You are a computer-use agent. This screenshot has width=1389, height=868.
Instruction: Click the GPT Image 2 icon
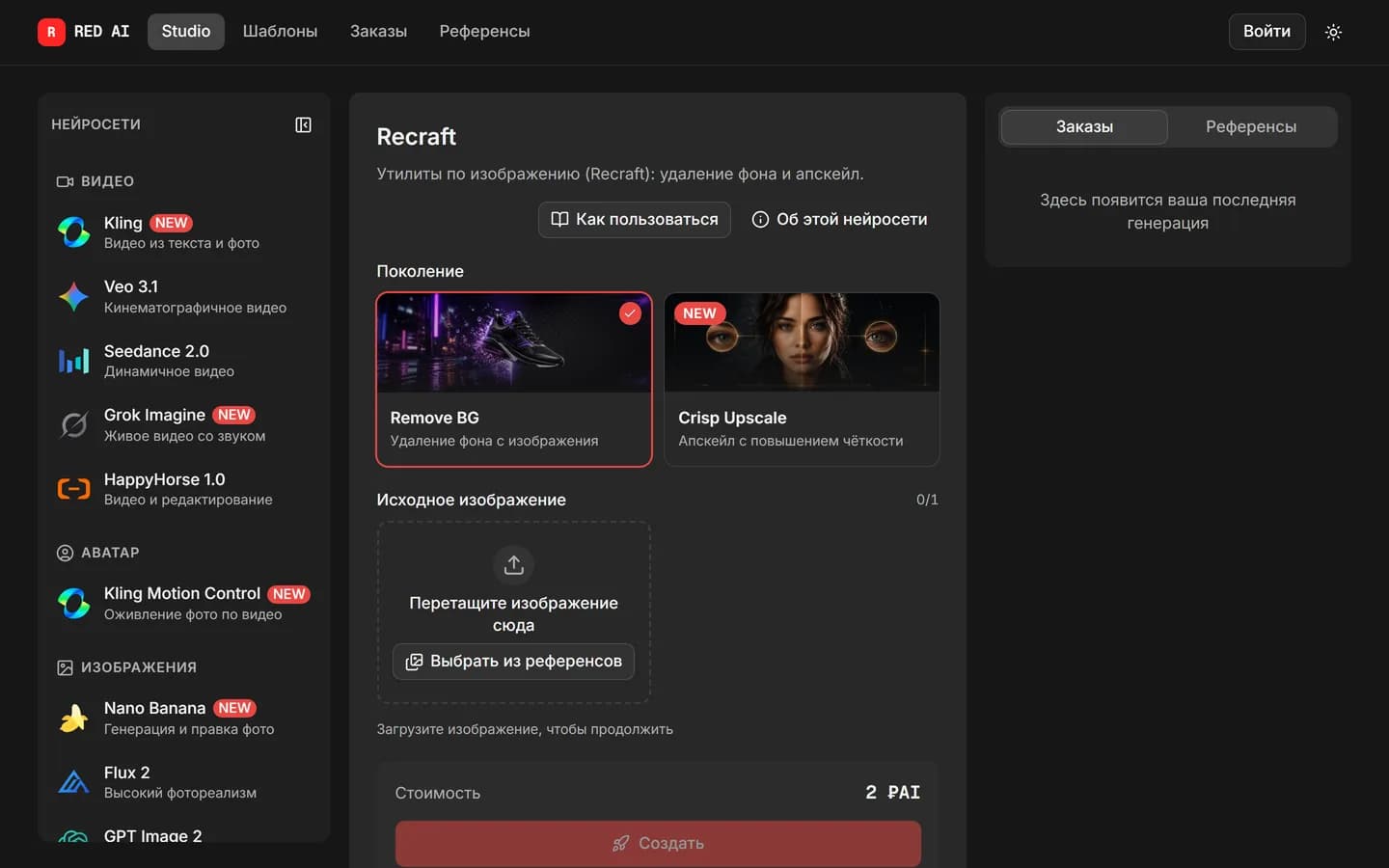pyautogui.click(x=73, y=835)
